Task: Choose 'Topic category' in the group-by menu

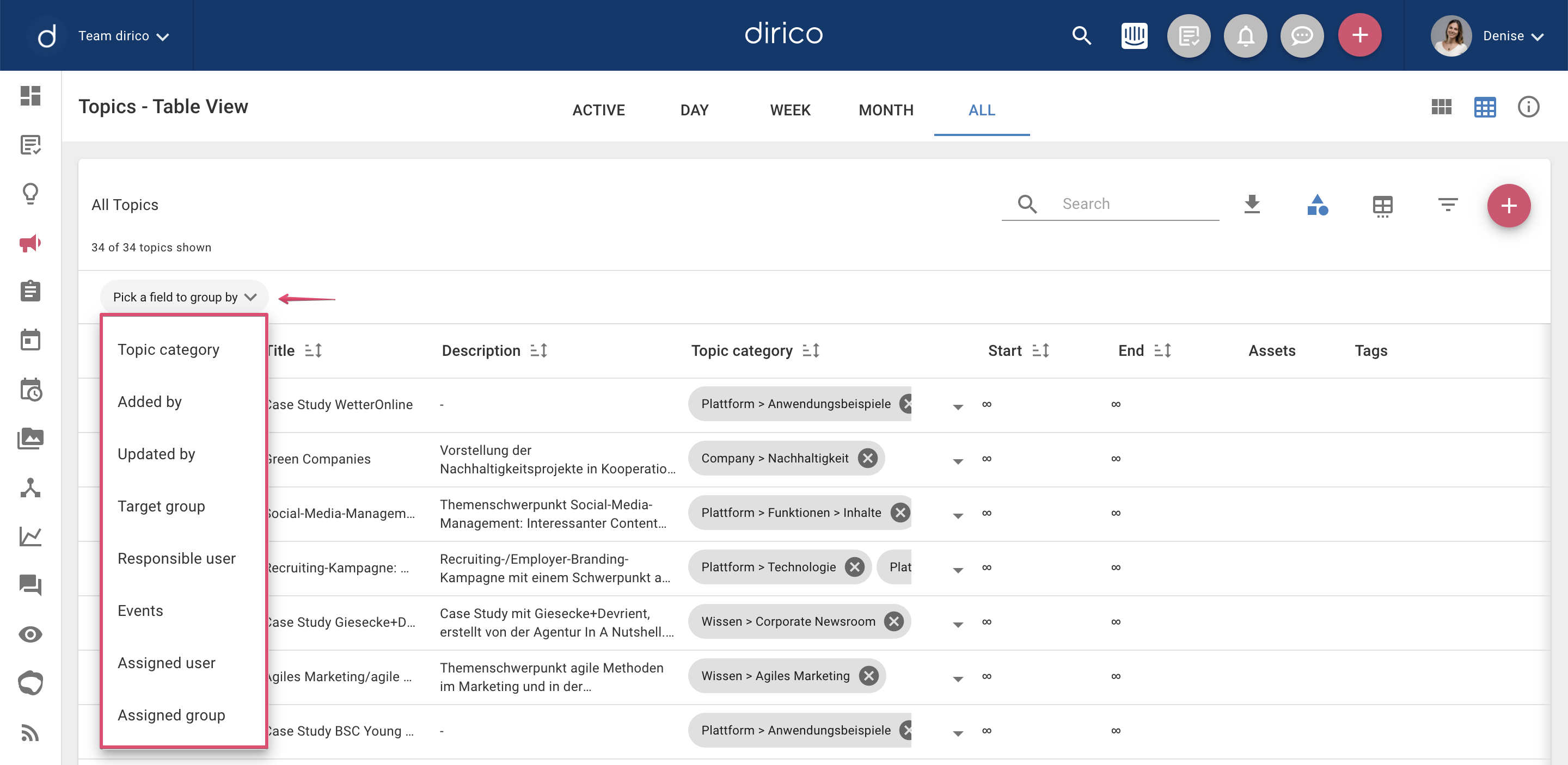Action: (185, 350)
